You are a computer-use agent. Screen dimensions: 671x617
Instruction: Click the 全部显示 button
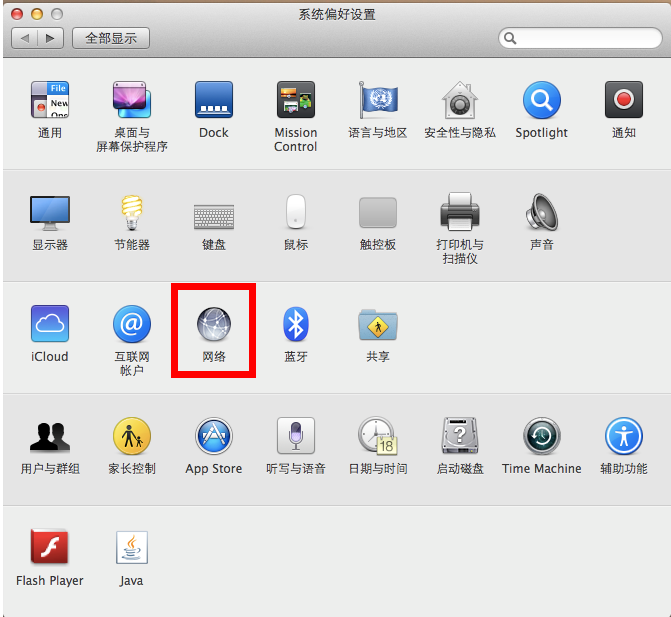click(x=111, y=38)
